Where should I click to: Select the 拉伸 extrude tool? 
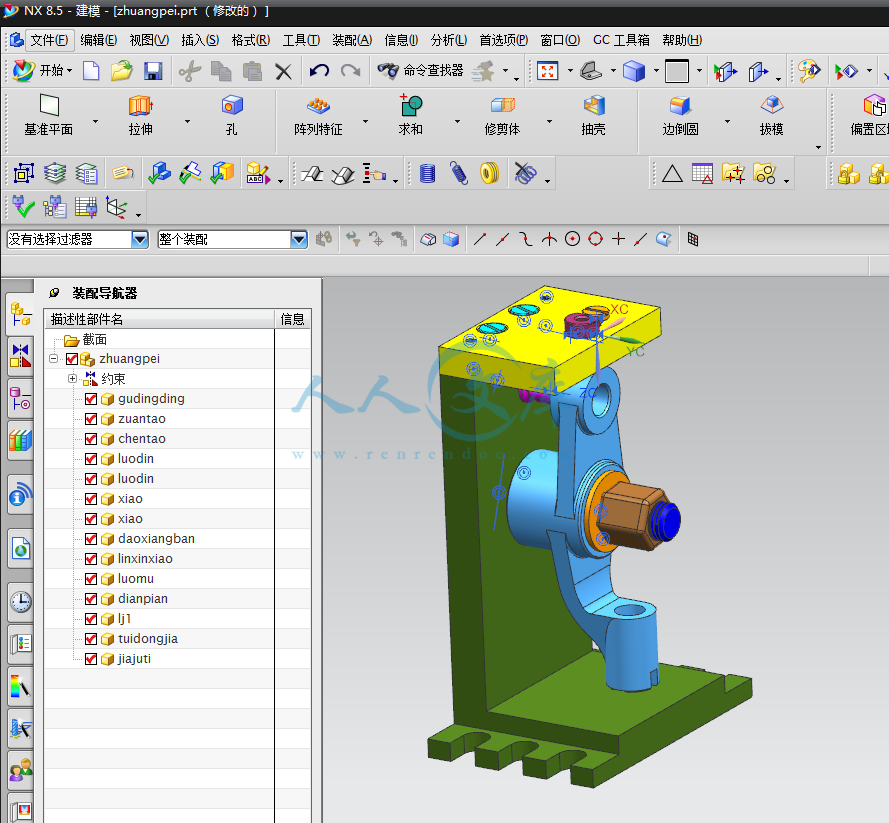140,116
